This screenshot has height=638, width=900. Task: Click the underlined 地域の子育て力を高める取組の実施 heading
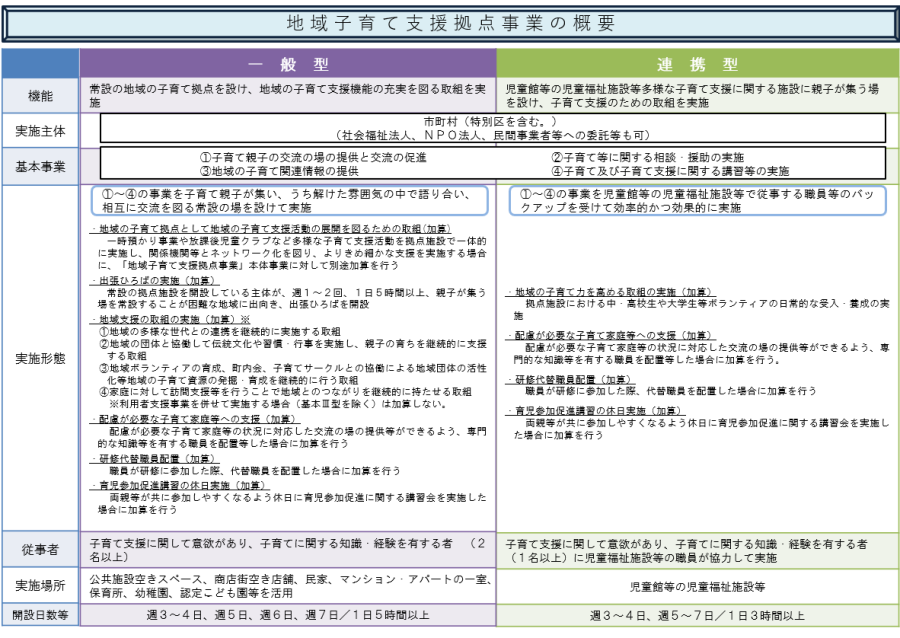pyautogui.click(x=609, y=291)
